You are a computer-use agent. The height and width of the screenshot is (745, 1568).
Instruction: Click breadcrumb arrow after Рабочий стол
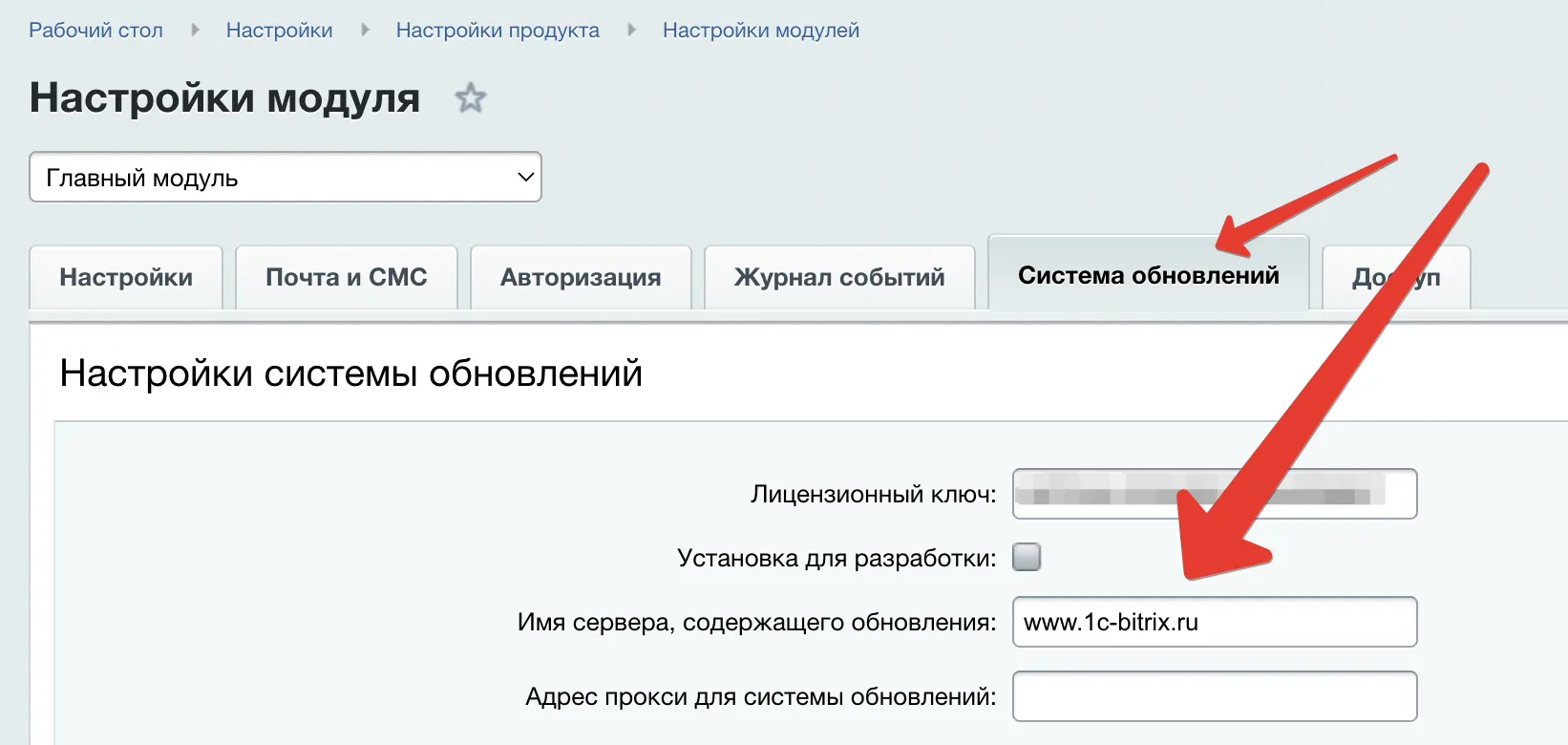(x=195, y=31)
